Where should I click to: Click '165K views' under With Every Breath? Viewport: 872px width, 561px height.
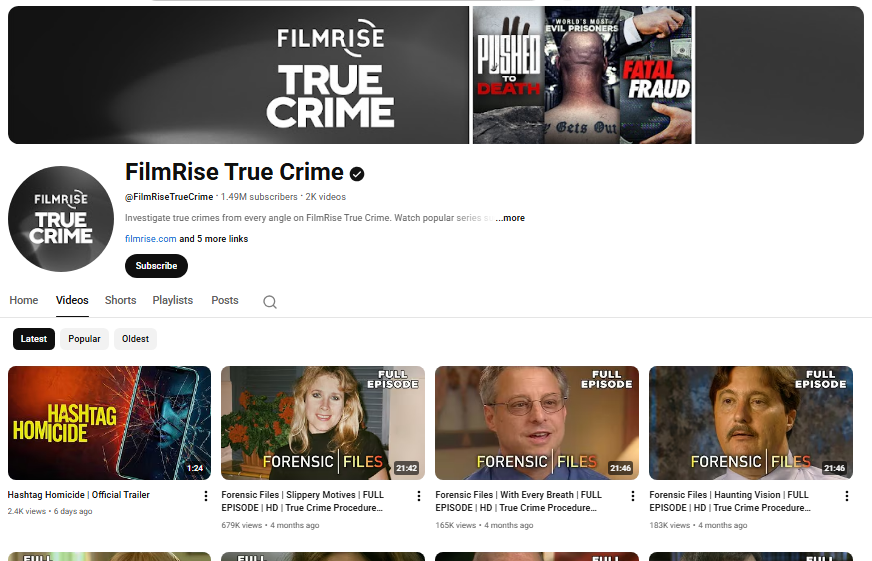point(455,525)
